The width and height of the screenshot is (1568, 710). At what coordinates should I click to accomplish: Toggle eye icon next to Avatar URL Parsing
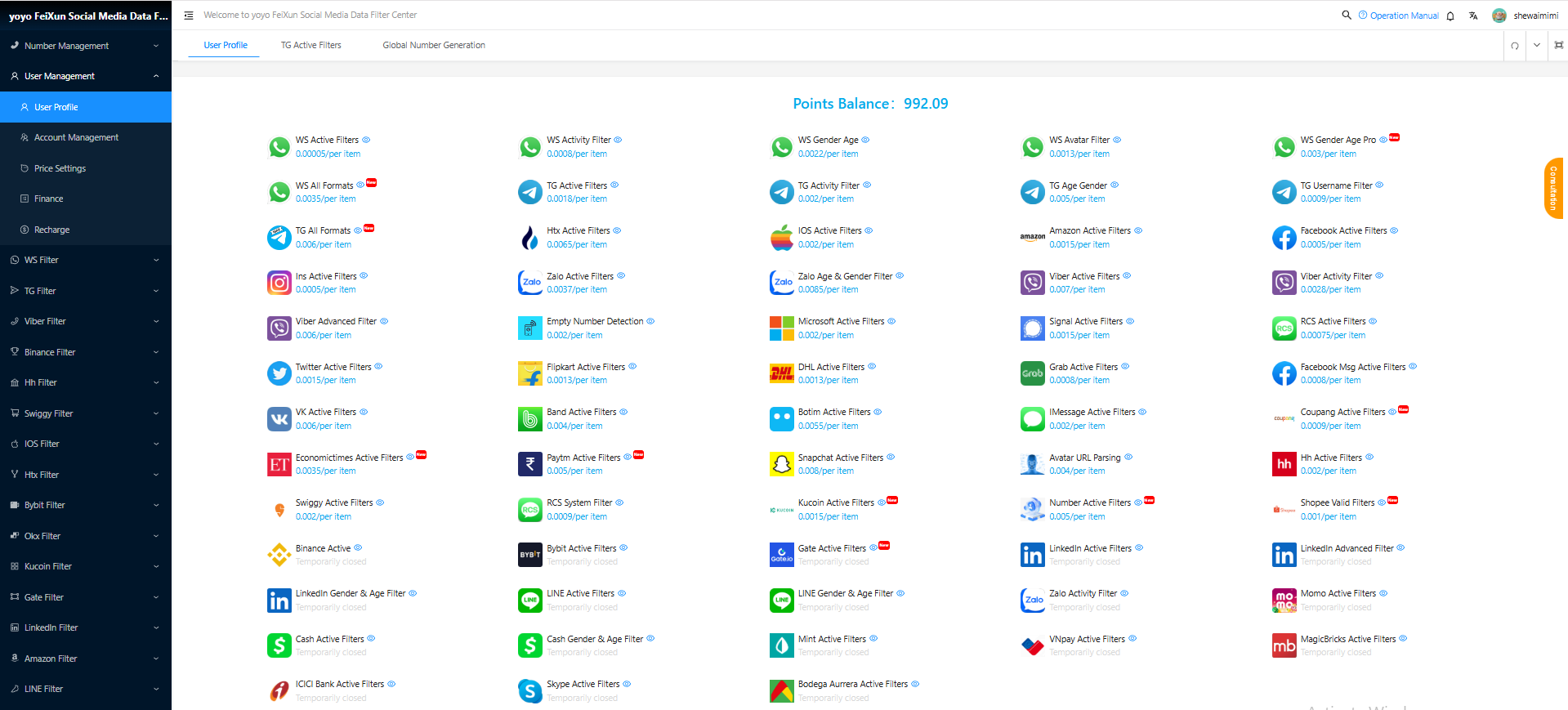[1128, 457]
